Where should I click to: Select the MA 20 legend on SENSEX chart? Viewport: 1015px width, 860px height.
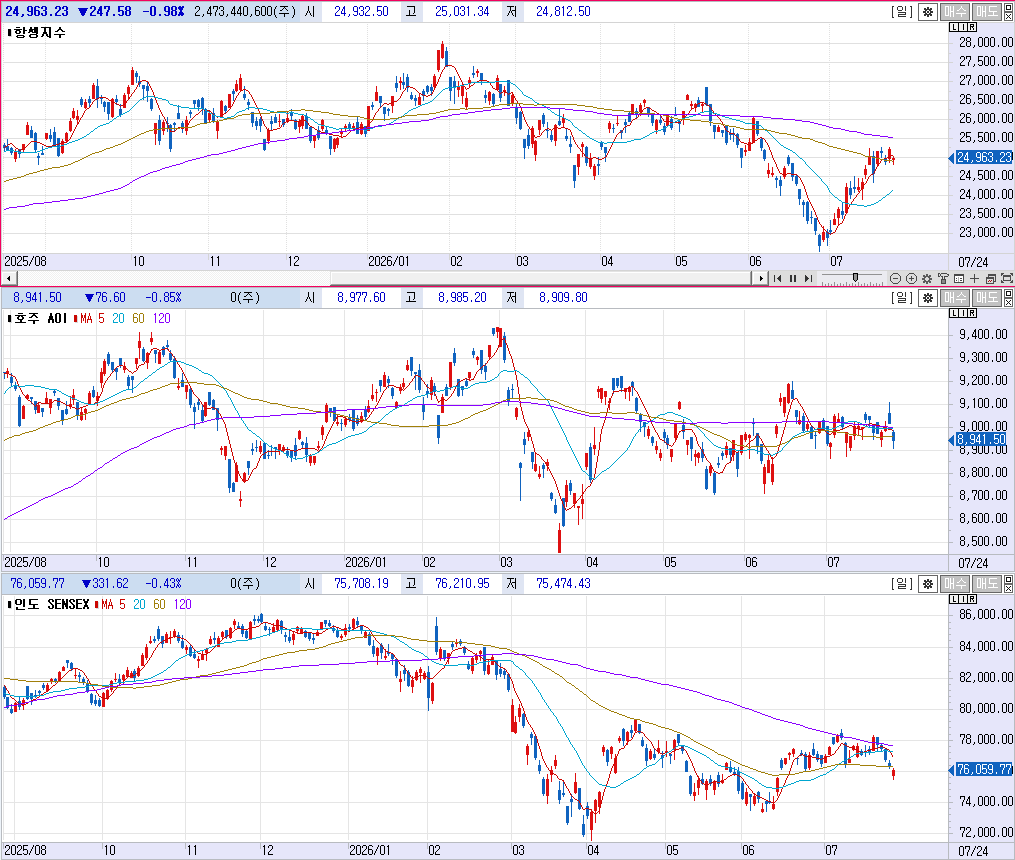(x=139, y=604)
